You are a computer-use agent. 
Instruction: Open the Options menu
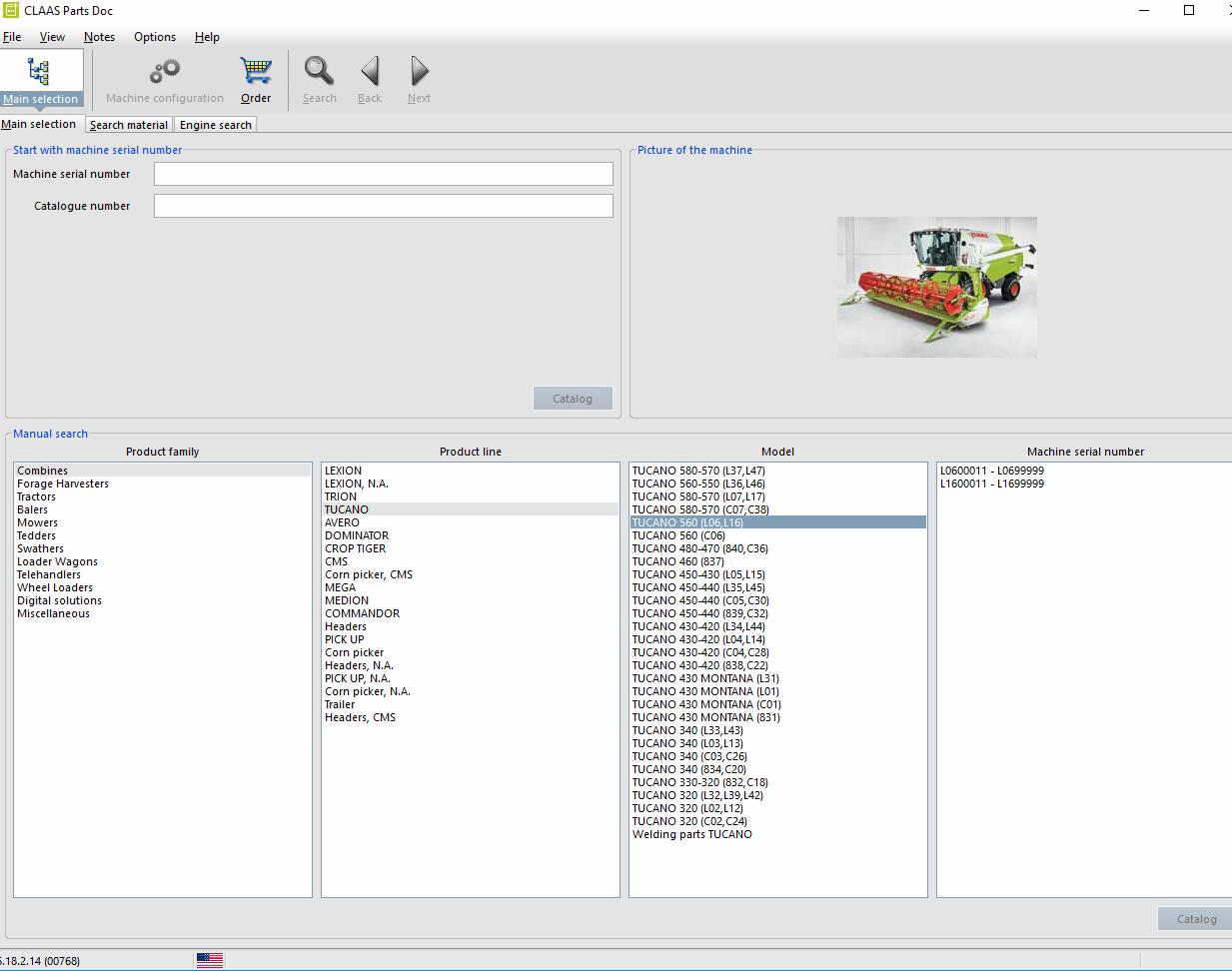click(x=154, y=37)
